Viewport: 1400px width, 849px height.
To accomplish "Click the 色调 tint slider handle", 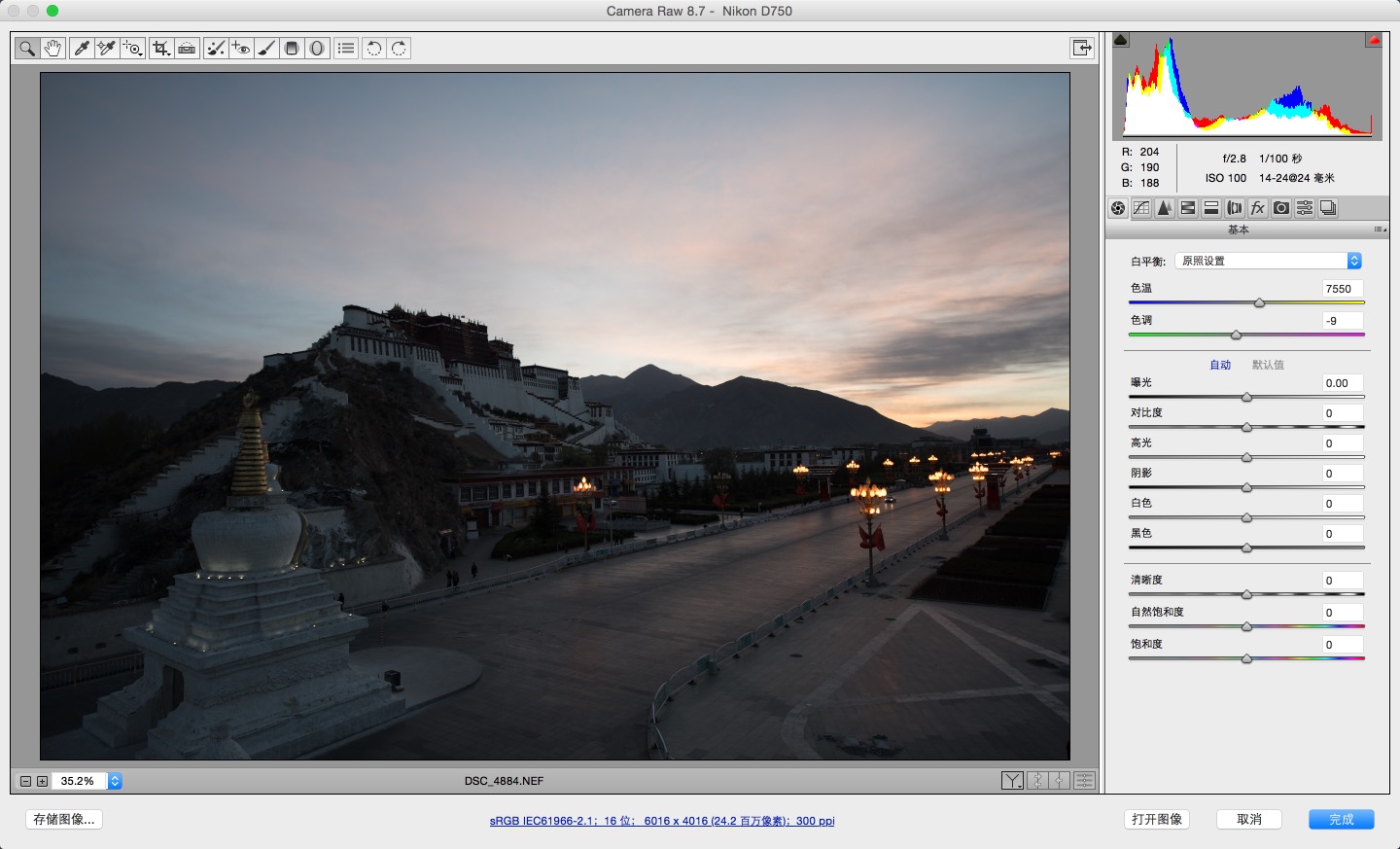I will pos(1237,335).
